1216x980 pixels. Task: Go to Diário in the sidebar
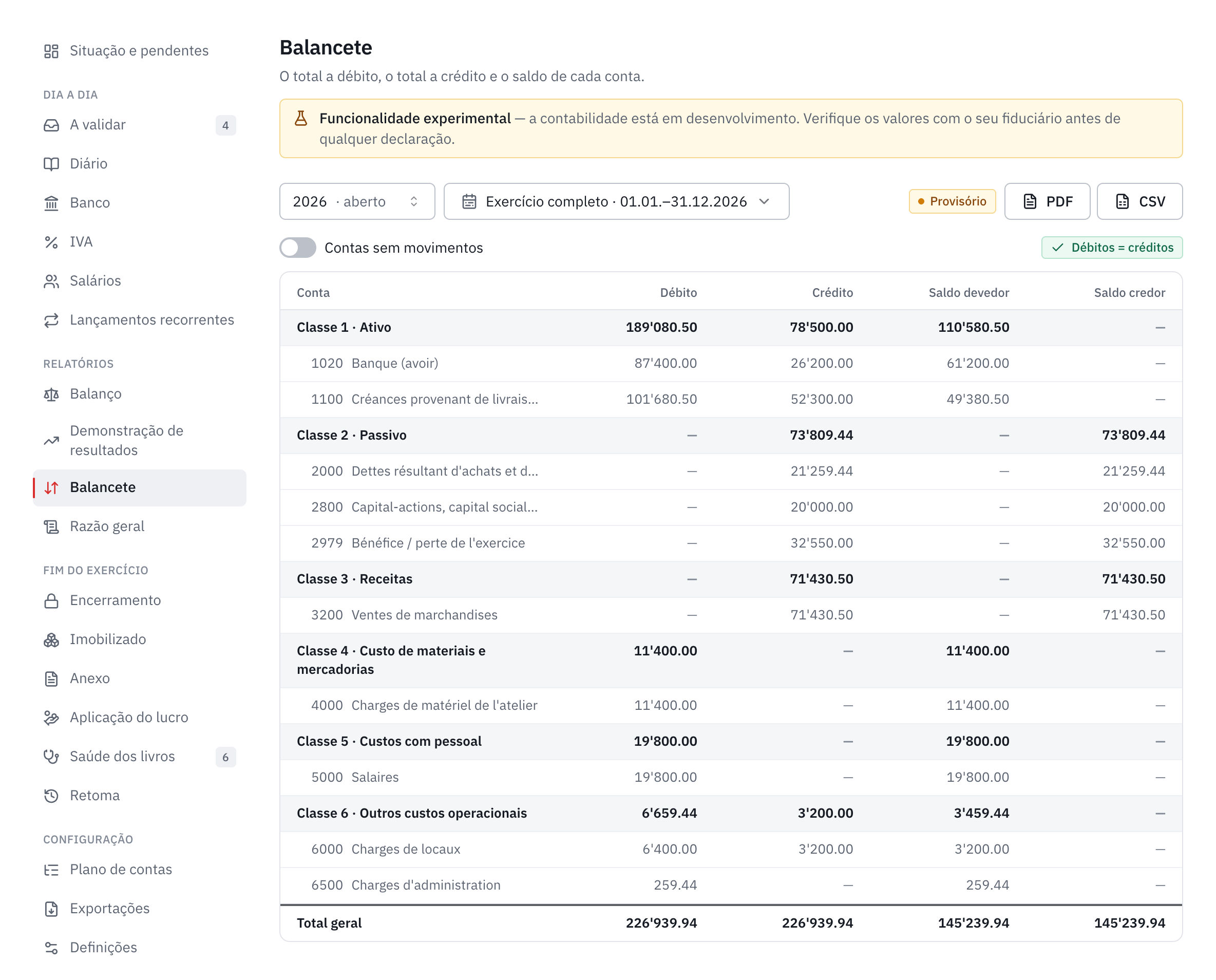pyautogui.click(x=139, y=164)
